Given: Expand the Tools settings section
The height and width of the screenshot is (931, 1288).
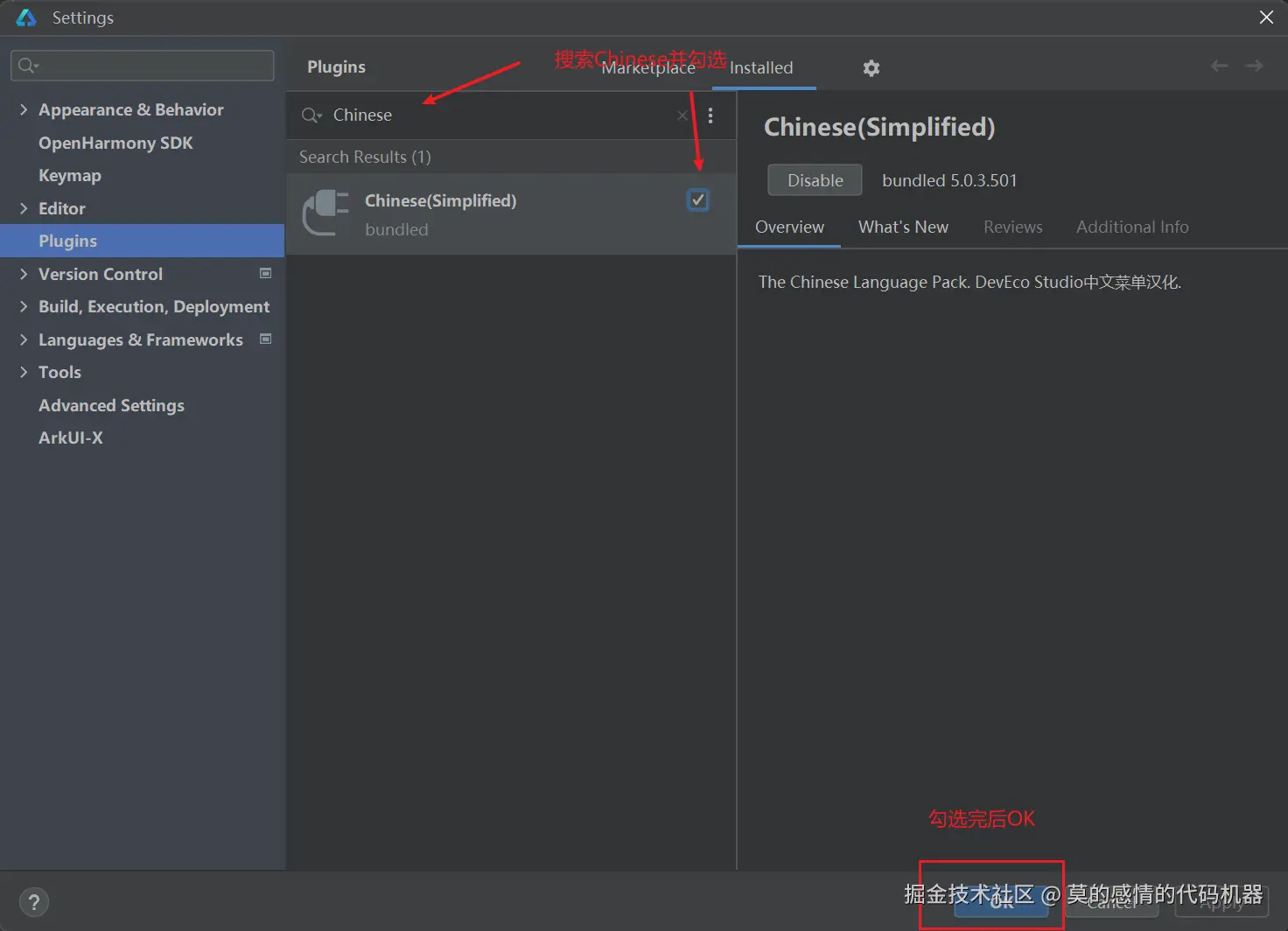Looking at the screenshot, I should pyautogui.click(x=24, y=372).
